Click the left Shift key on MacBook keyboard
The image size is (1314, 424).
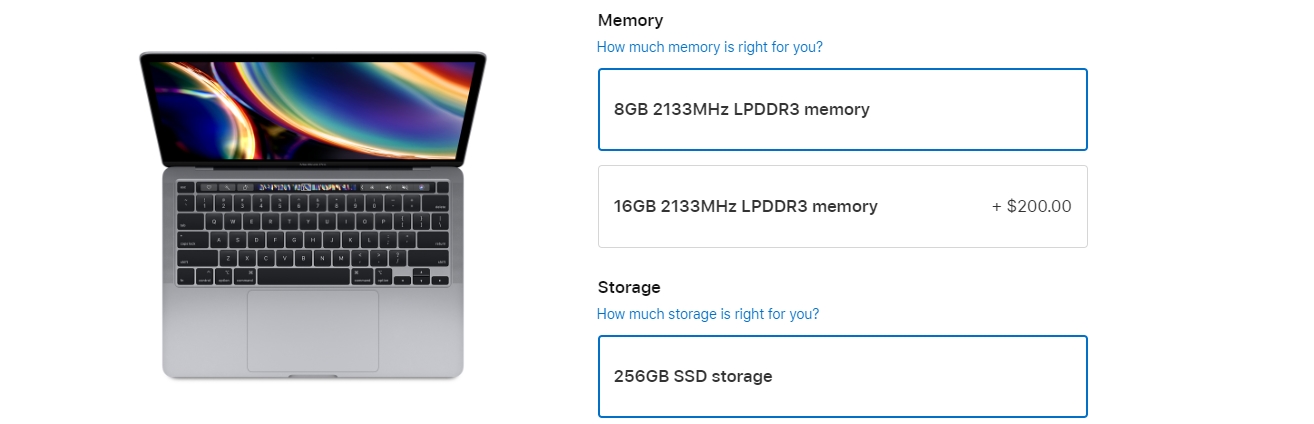click(x=197, y=258)
